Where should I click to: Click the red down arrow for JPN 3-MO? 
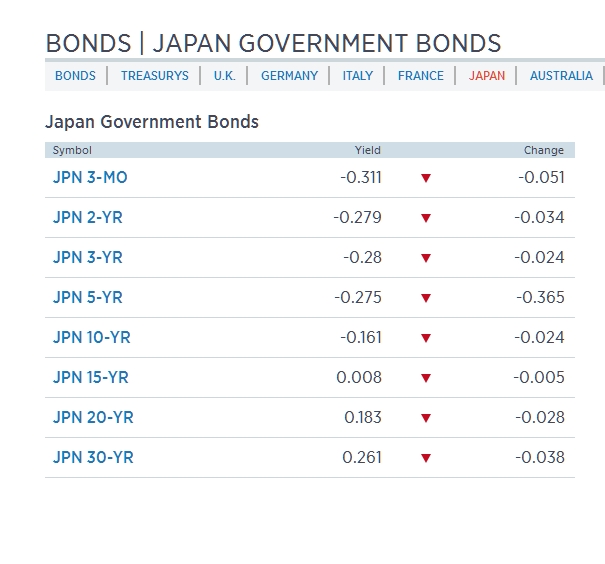(x=425, y=178)
